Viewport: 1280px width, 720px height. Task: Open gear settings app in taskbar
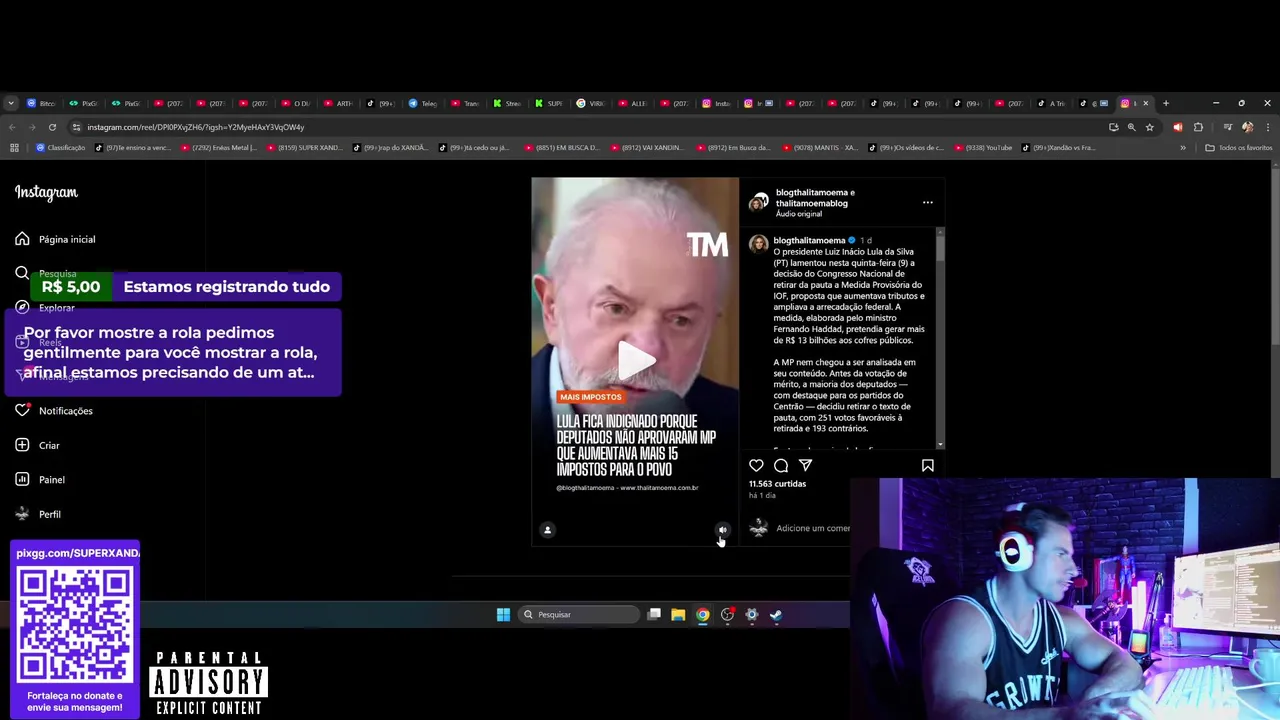pyautogui.click(x=752, y=615)
